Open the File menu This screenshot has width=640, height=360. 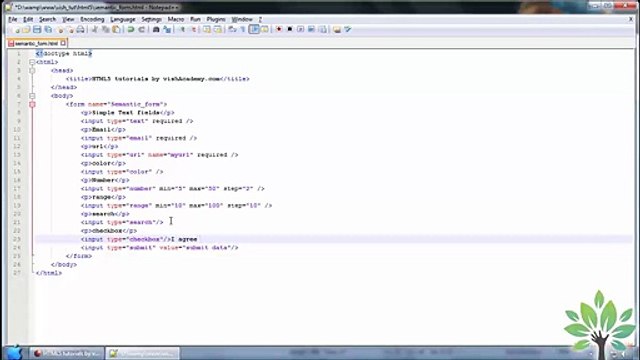[13, 19]
